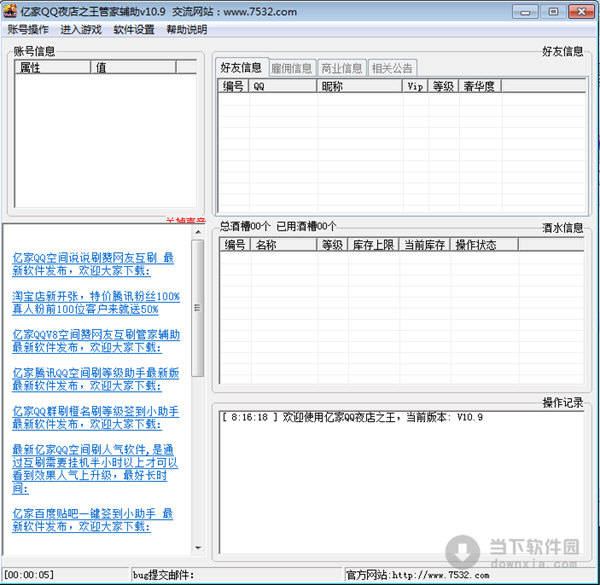This screenshot has width=600, height=585.
Task: Switch to the 好友信息 tab
Action: tap(241, 67)
